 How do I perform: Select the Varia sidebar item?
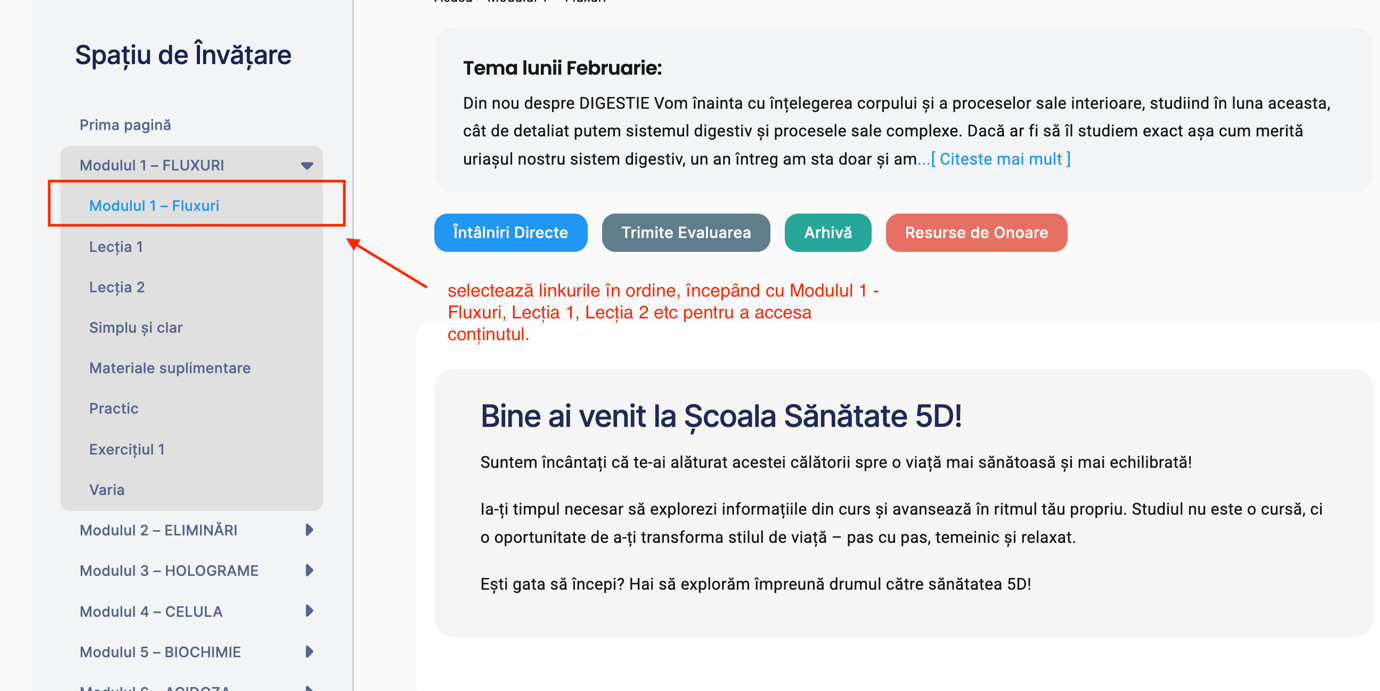pos(107,490)
